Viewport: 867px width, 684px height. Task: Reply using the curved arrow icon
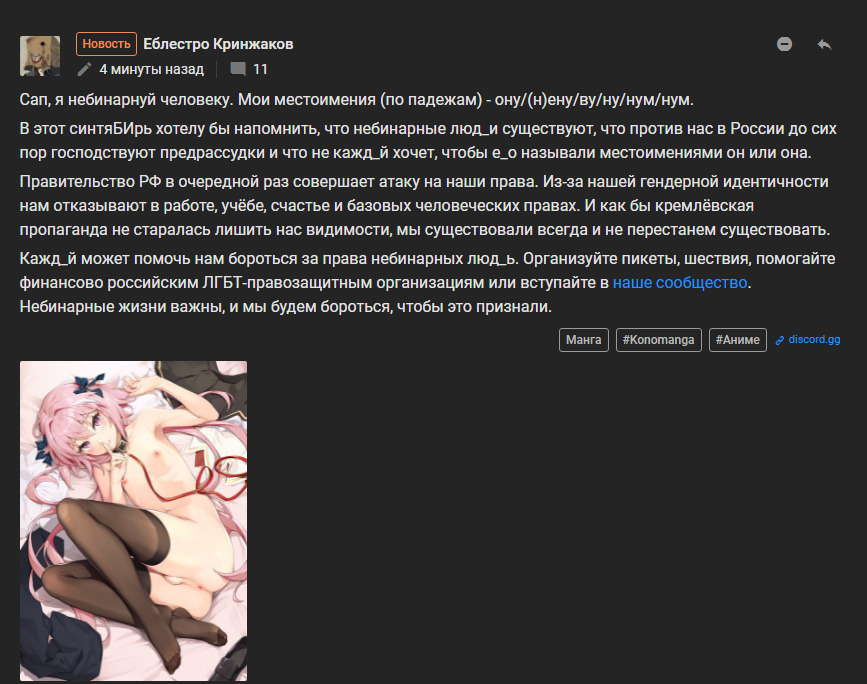[x=824, y=44]
